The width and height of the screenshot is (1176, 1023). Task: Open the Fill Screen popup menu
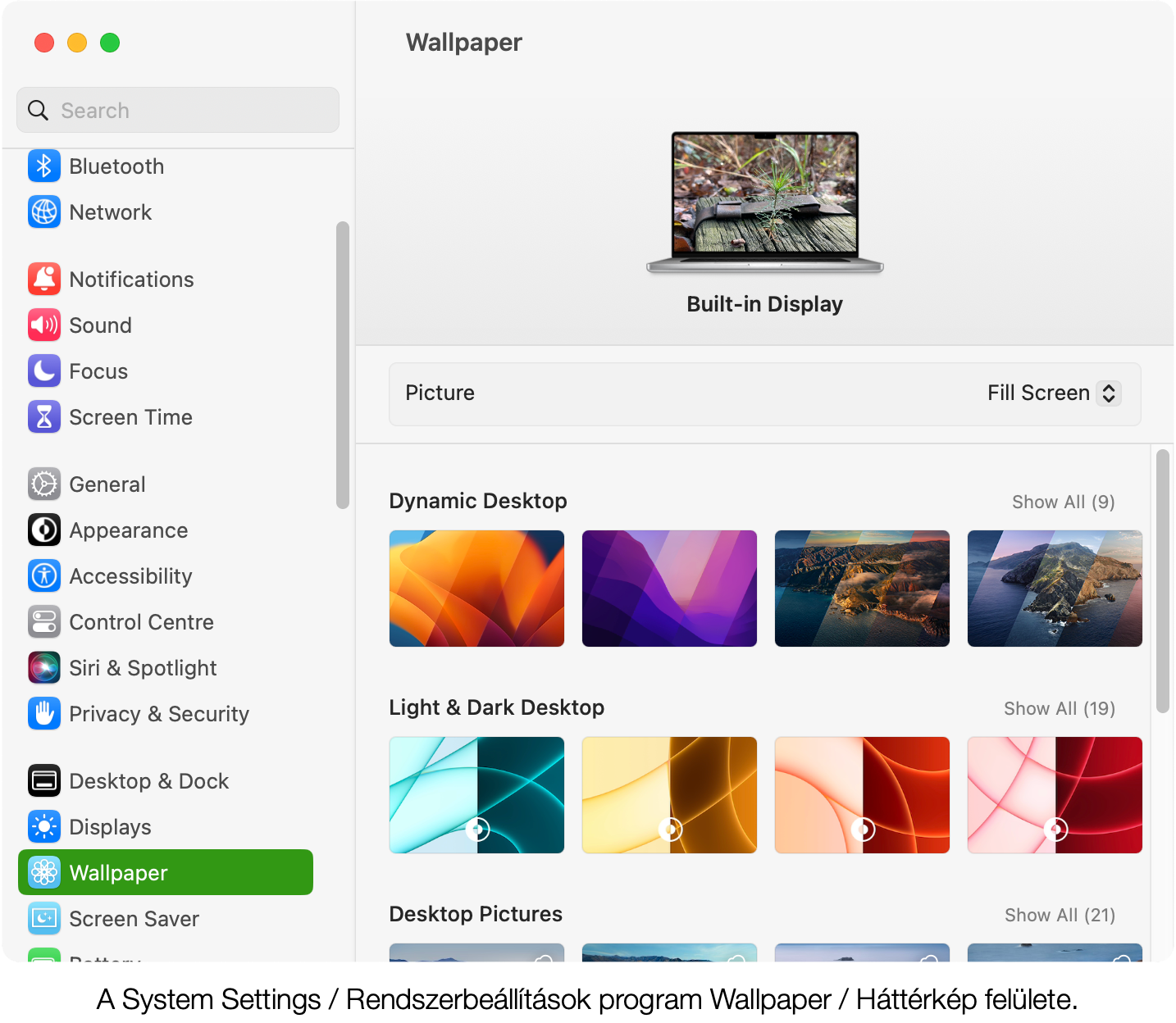click(x=1054, y=393)
